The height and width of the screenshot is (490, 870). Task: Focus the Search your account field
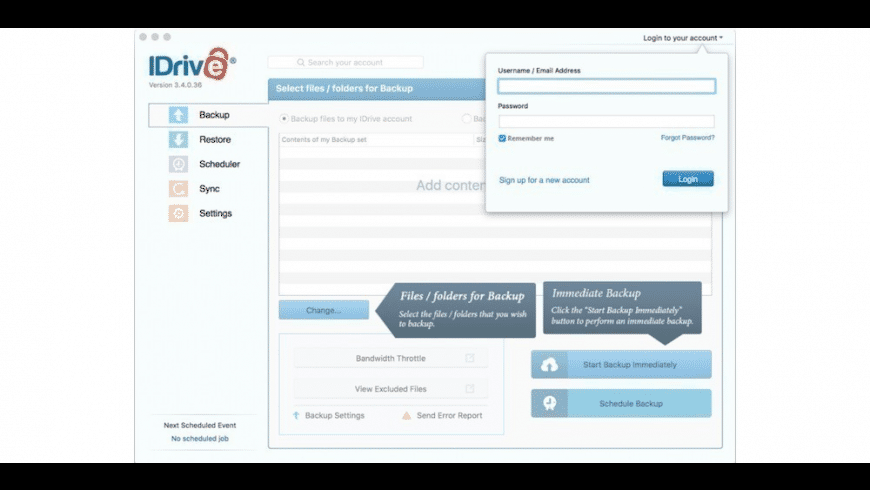(346, 62)
